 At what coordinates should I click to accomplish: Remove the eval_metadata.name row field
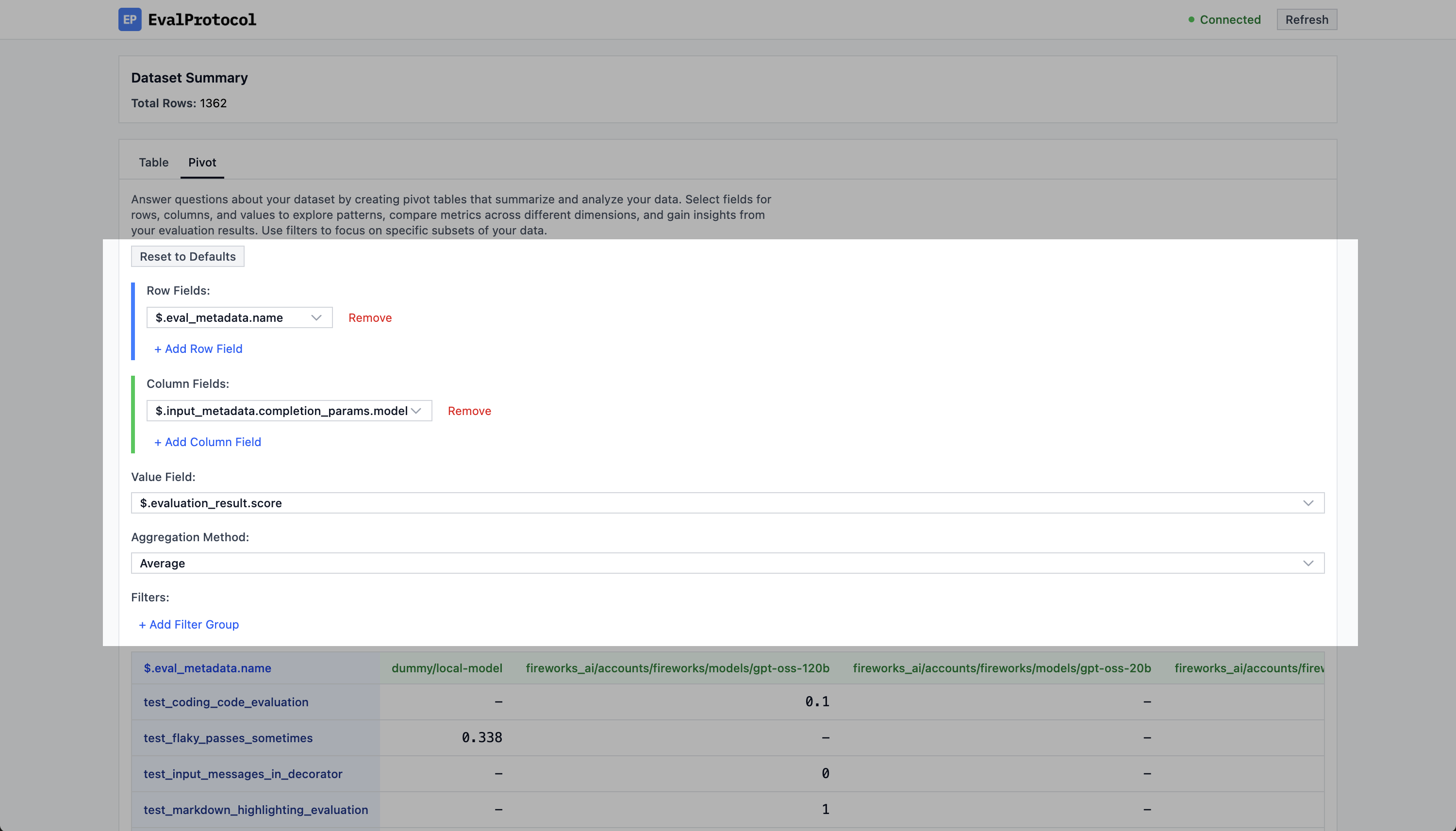(x=370, y=317)
